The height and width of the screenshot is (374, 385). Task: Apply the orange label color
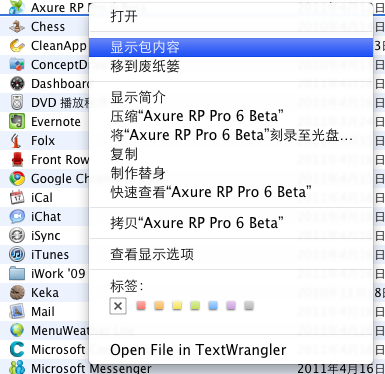pyautogui.click(x=159, y=305)
